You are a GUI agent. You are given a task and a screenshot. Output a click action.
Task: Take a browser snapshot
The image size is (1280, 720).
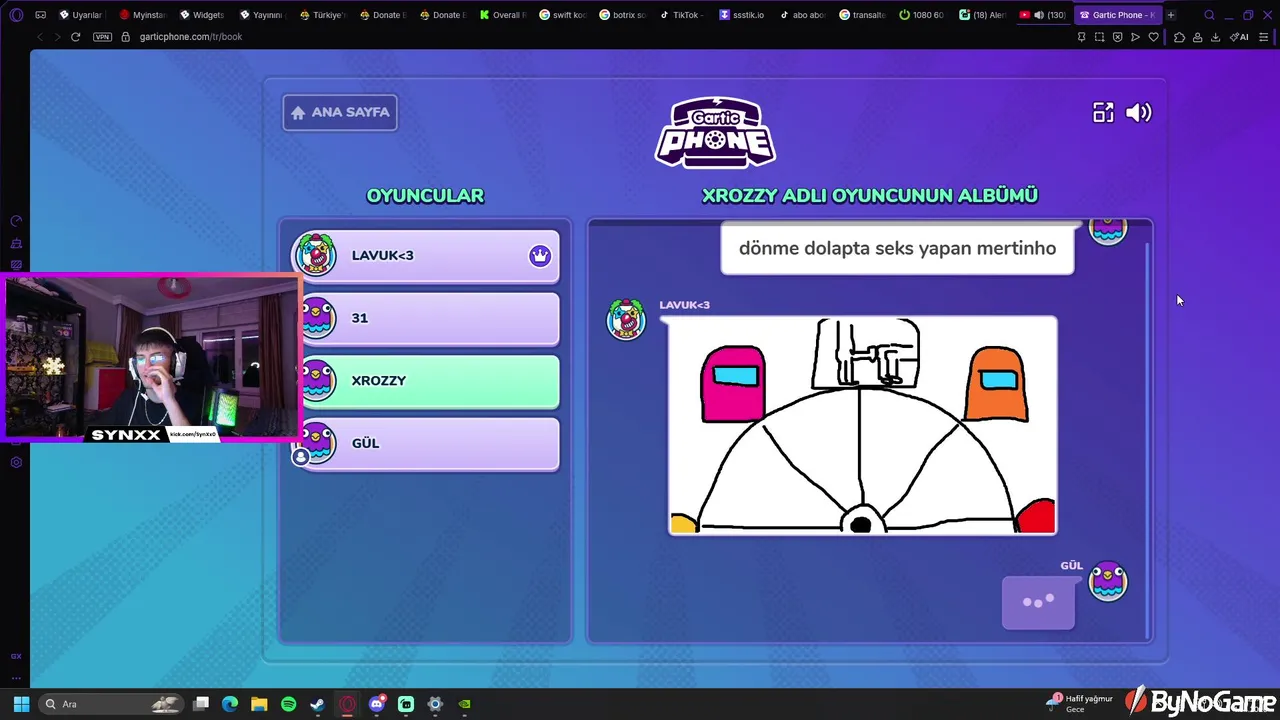tap(1099, 37)
